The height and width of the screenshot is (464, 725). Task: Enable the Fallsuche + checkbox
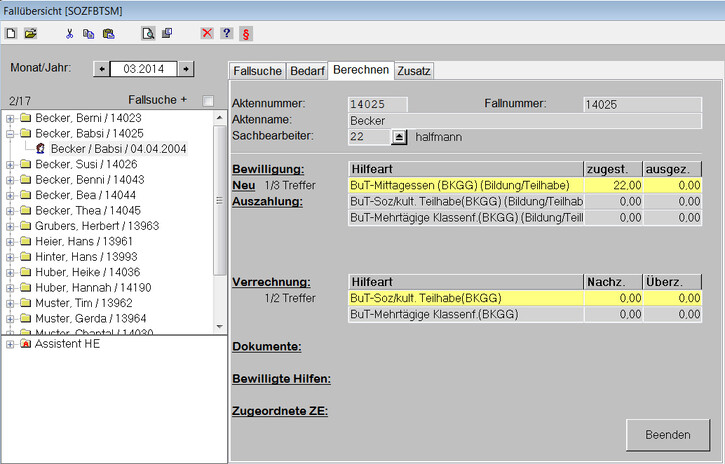click(x=207, y=101)
